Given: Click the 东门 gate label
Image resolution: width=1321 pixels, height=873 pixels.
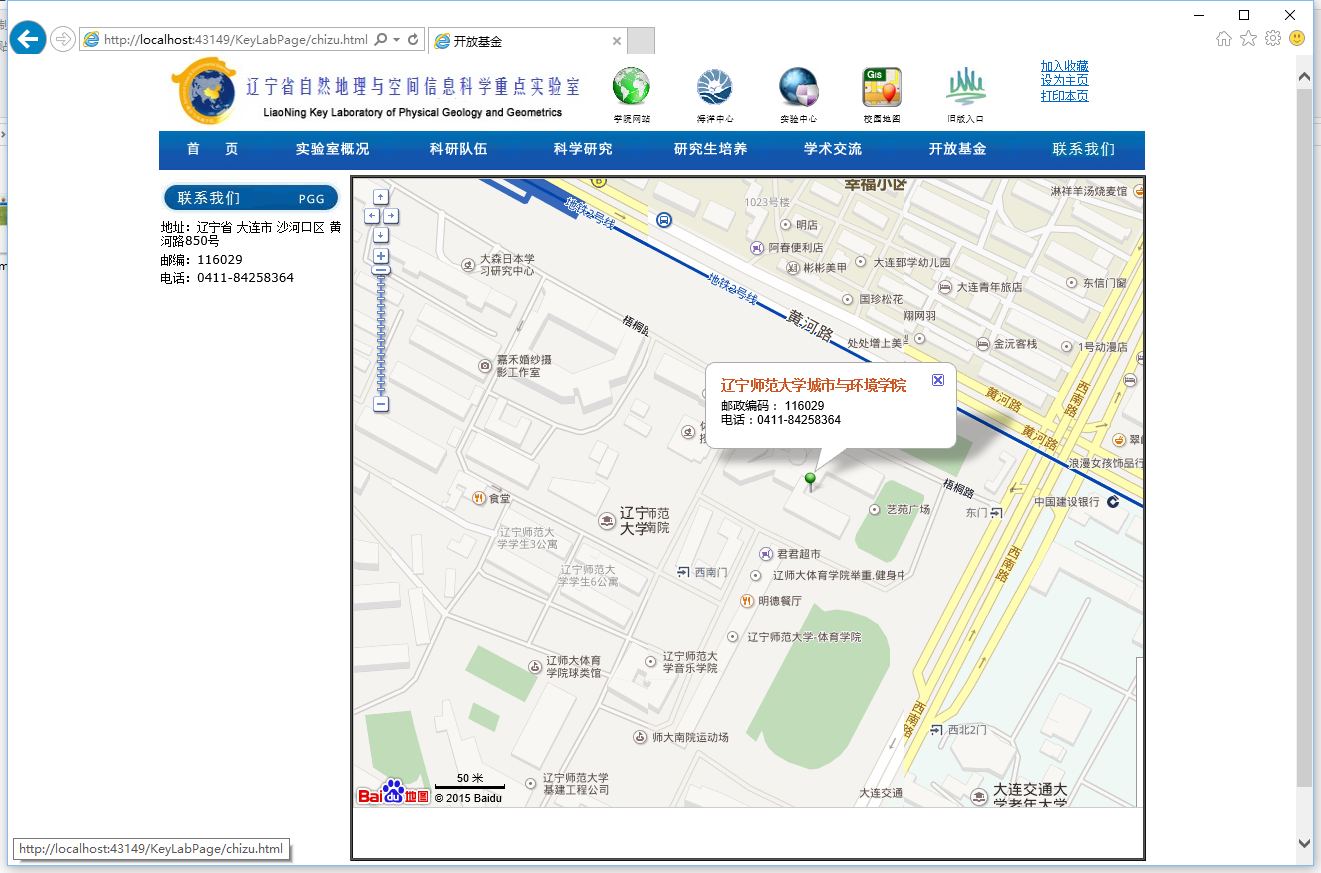Looking at the screenshot, I should coord(977,512).
